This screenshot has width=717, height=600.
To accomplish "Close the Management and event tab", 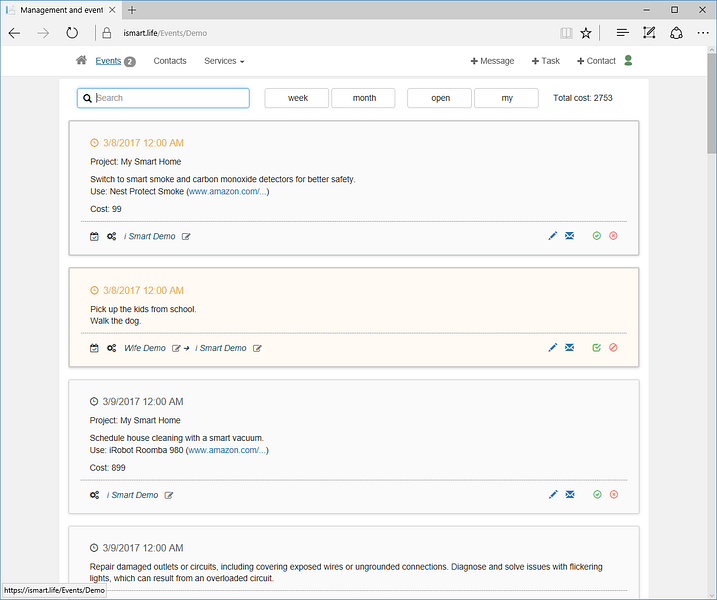I will pyautogui.click(x=112, y=10).
